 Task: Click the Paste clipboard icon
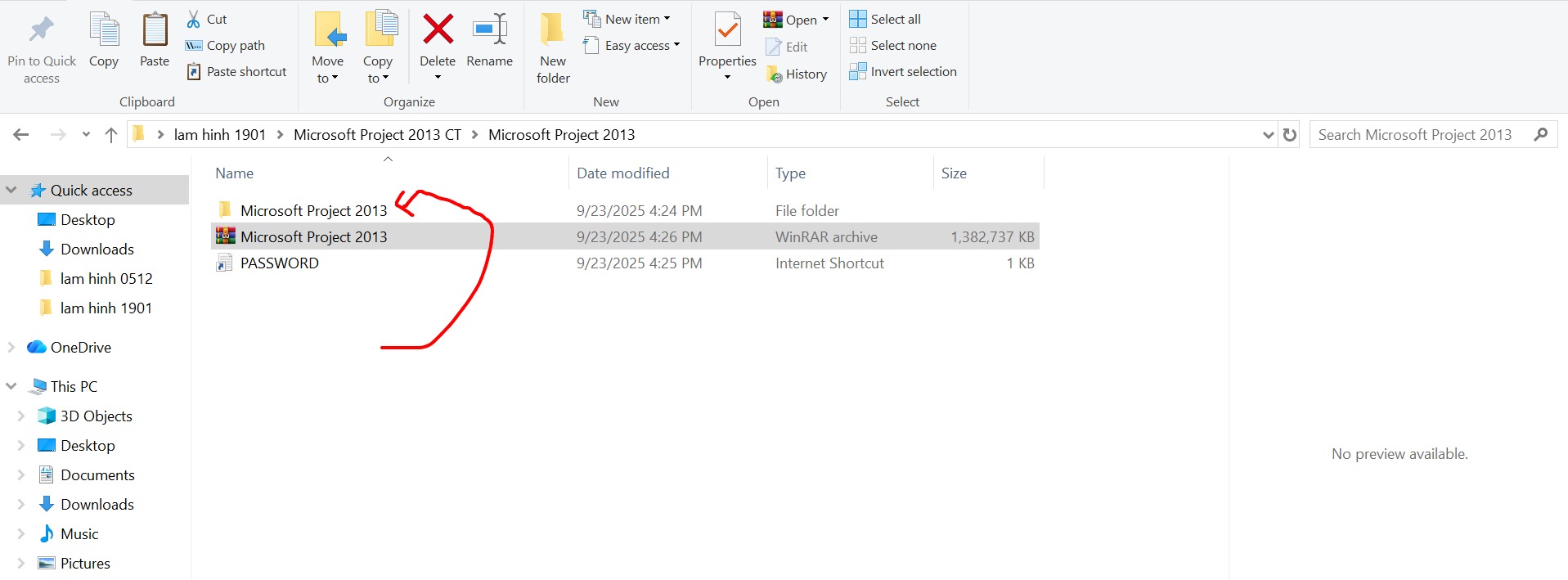[x=155, y=31]
